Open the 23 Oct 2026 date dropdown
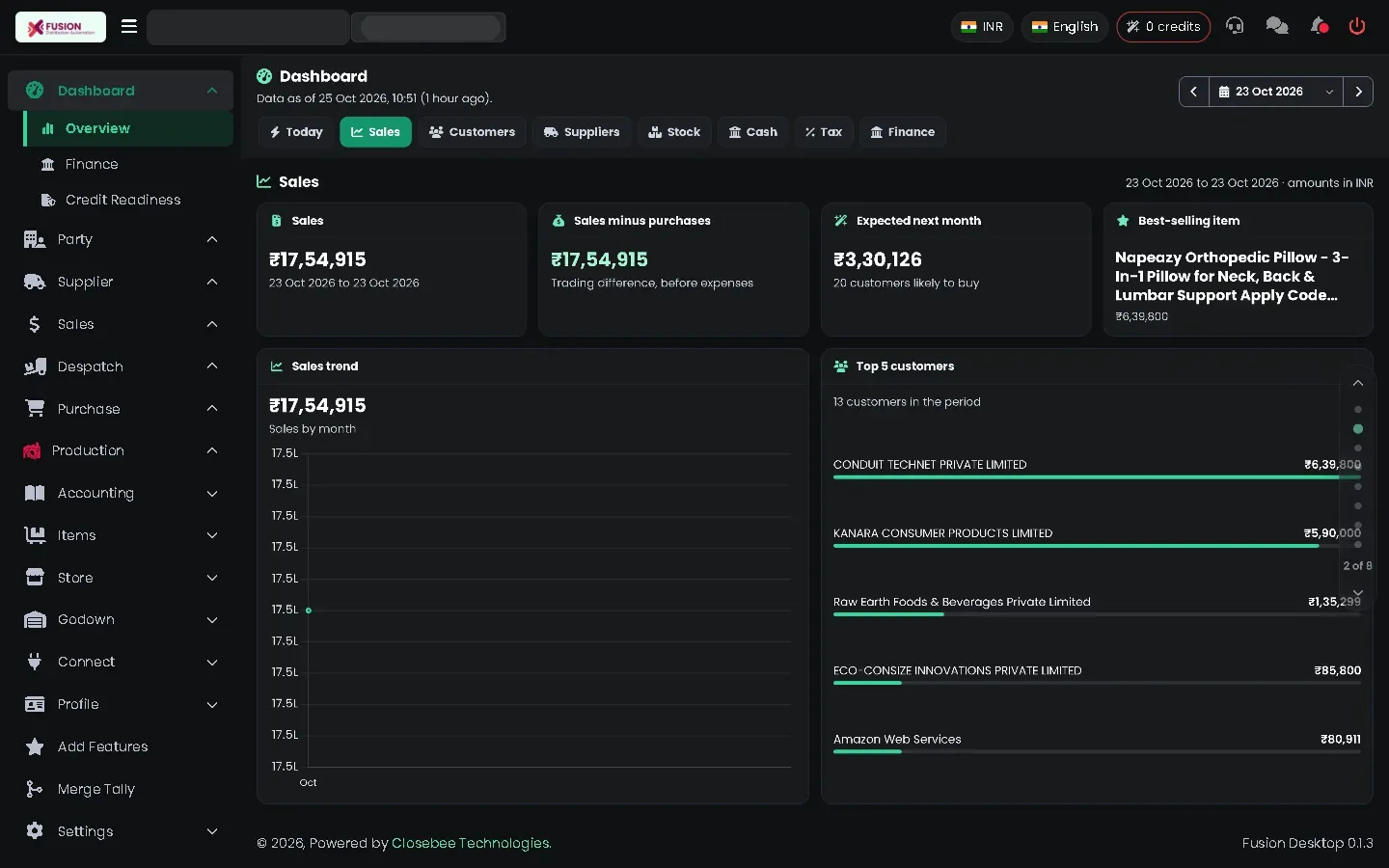This screenshot has height=868, width=1389. tap(1276, 92)
